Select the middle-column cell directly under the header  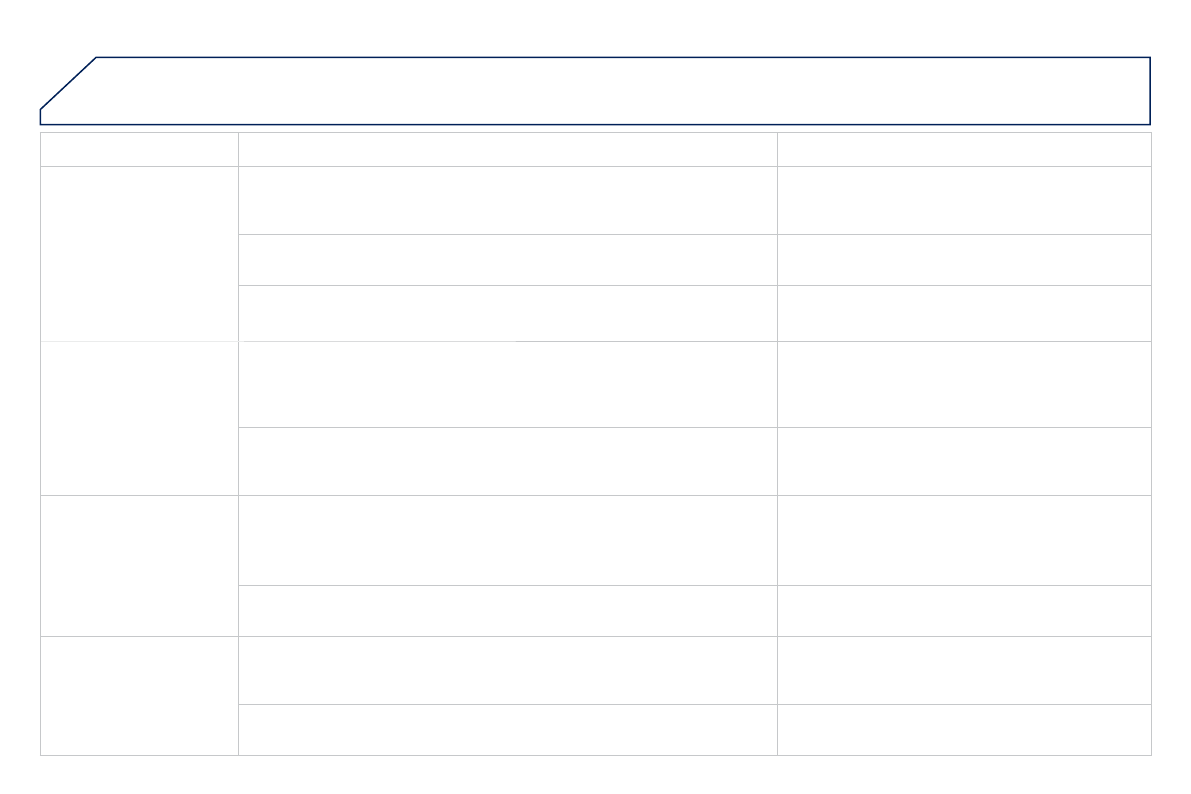coord(507,200)
